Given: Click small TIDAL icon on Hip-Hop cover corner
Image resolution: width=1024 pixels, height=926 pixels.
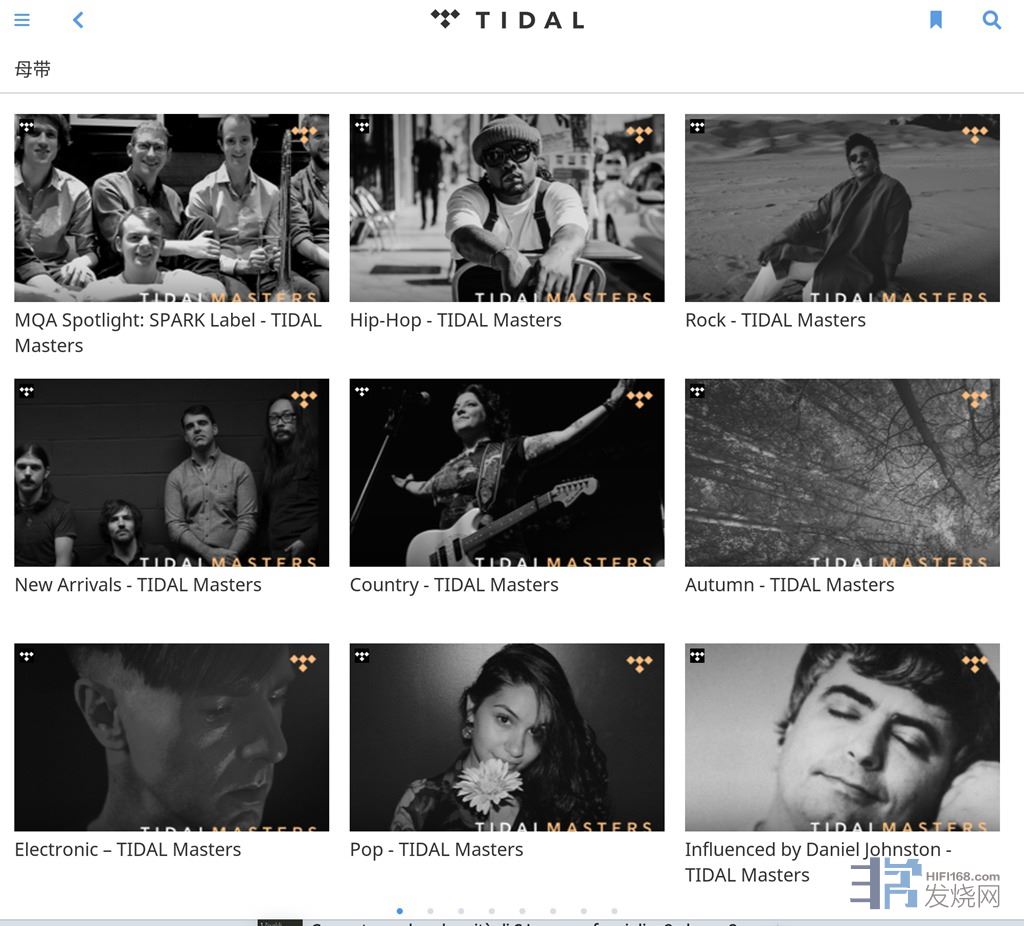Looking at the screenshot, I should [x=362, y=127].
